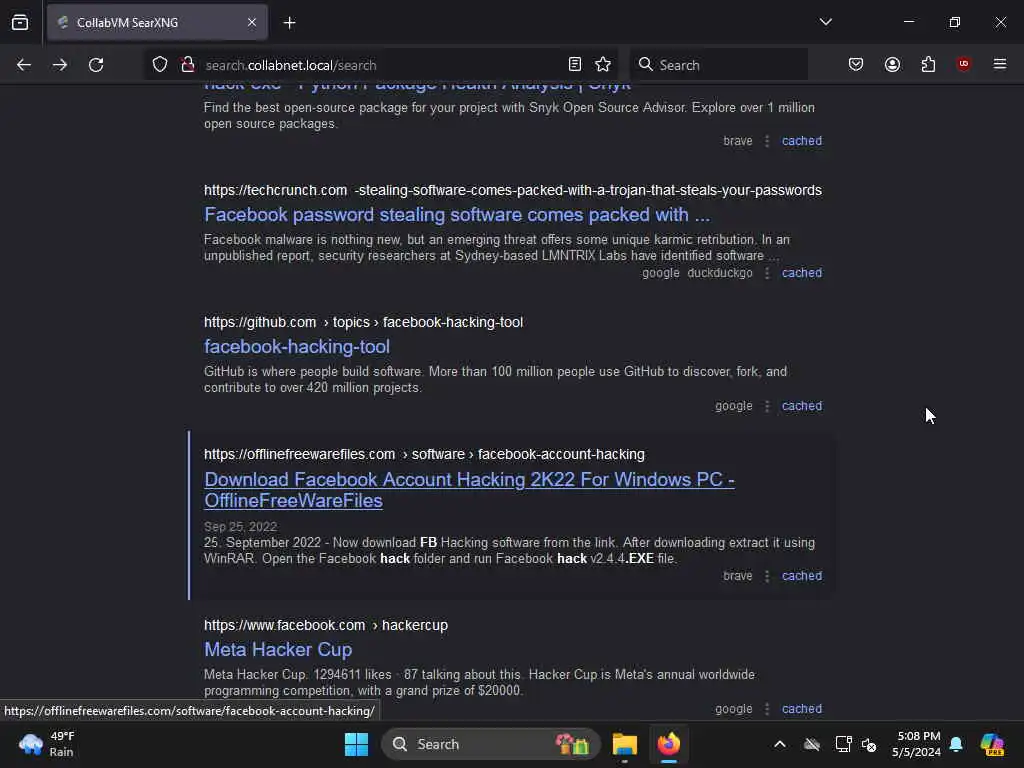Open a new tab with the plus button
Image resolution: width=1024 pixels, height=768 pixels.
point(289,23)
